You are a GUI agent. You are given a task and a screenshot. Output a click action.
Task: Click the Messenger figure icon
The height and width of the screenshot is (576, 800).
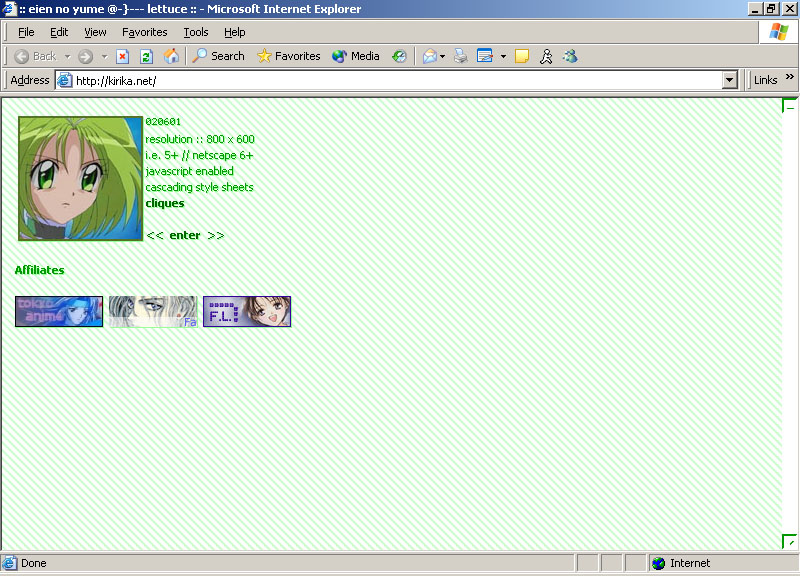tap(546, 56)
